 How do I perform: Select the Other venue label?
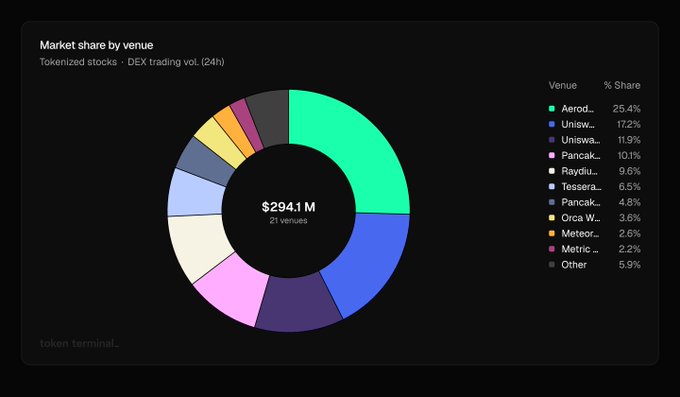click(574, 265)
